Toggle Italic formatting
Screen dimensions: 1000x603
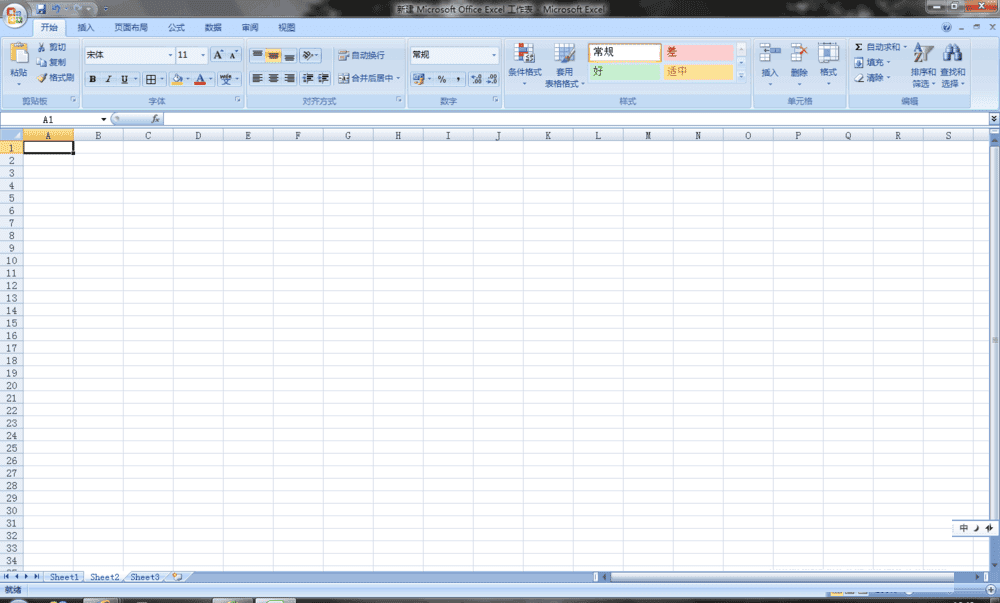pyautogui.click(x=108, y=79)
